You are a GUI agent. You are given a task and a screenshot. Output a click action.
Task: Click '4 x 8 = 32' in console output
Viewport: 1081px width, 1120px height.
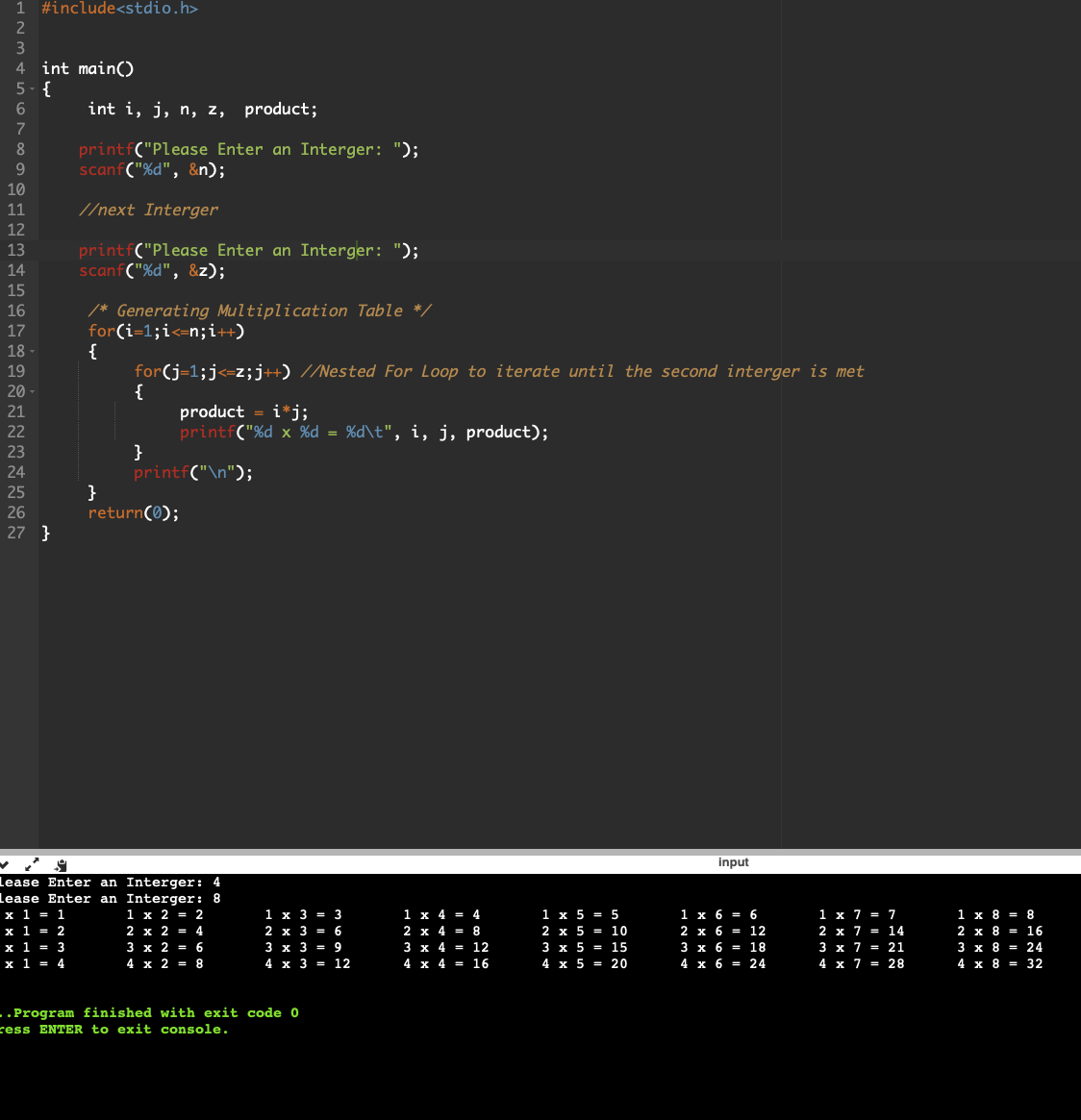pyautogui.click(x=1000, y=964)
